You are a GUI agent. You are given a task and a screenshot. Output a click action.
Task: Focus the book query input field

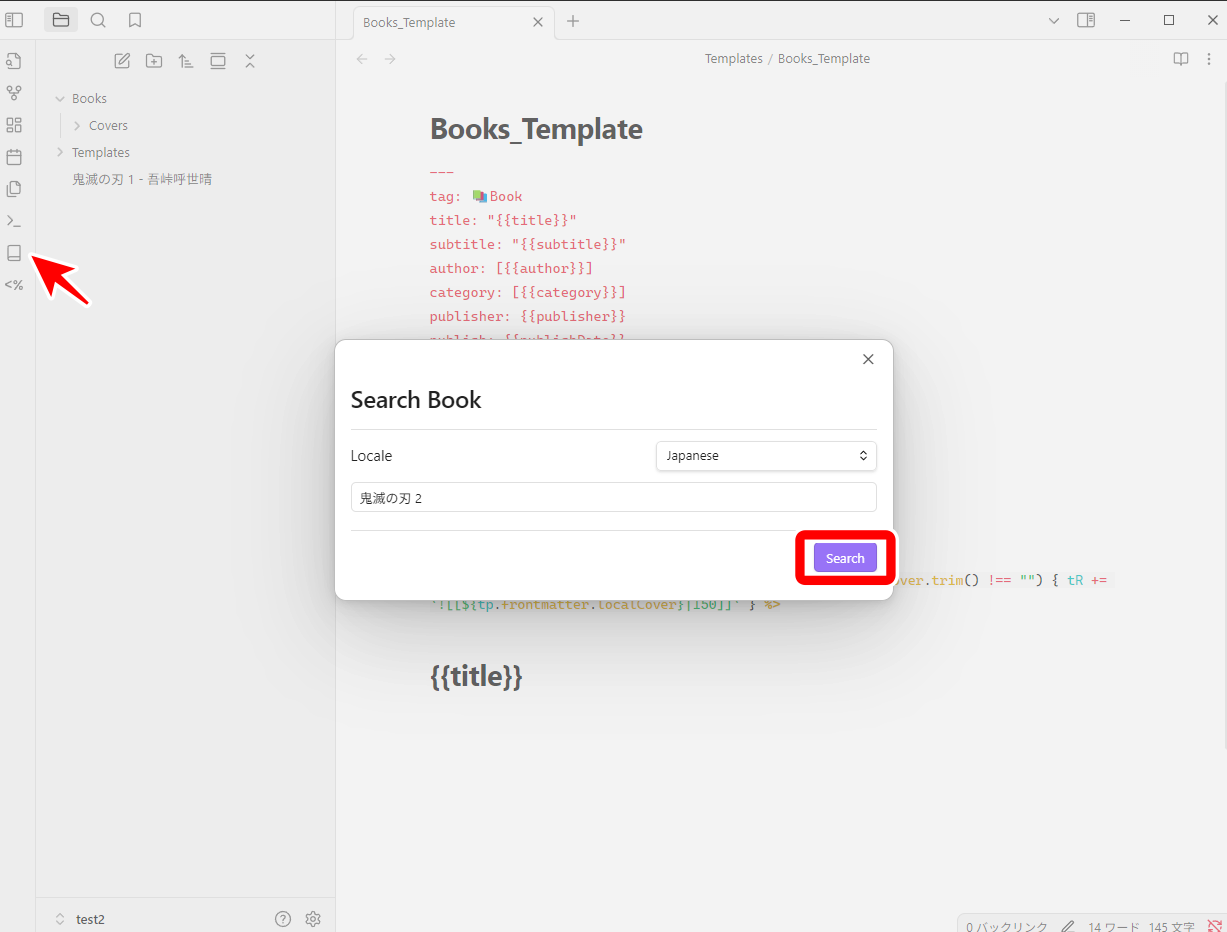pos(614,498)
